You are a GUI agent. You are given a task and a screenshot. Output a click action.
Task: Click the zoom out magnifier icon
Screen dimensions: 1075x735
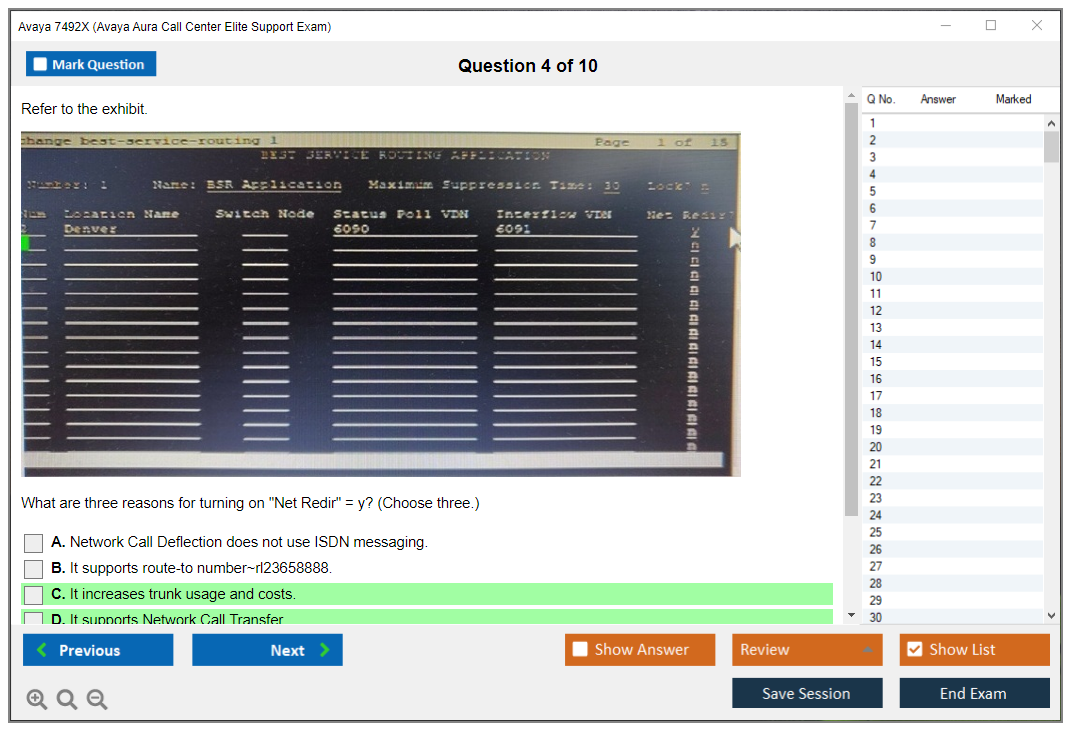pos(97,700)
